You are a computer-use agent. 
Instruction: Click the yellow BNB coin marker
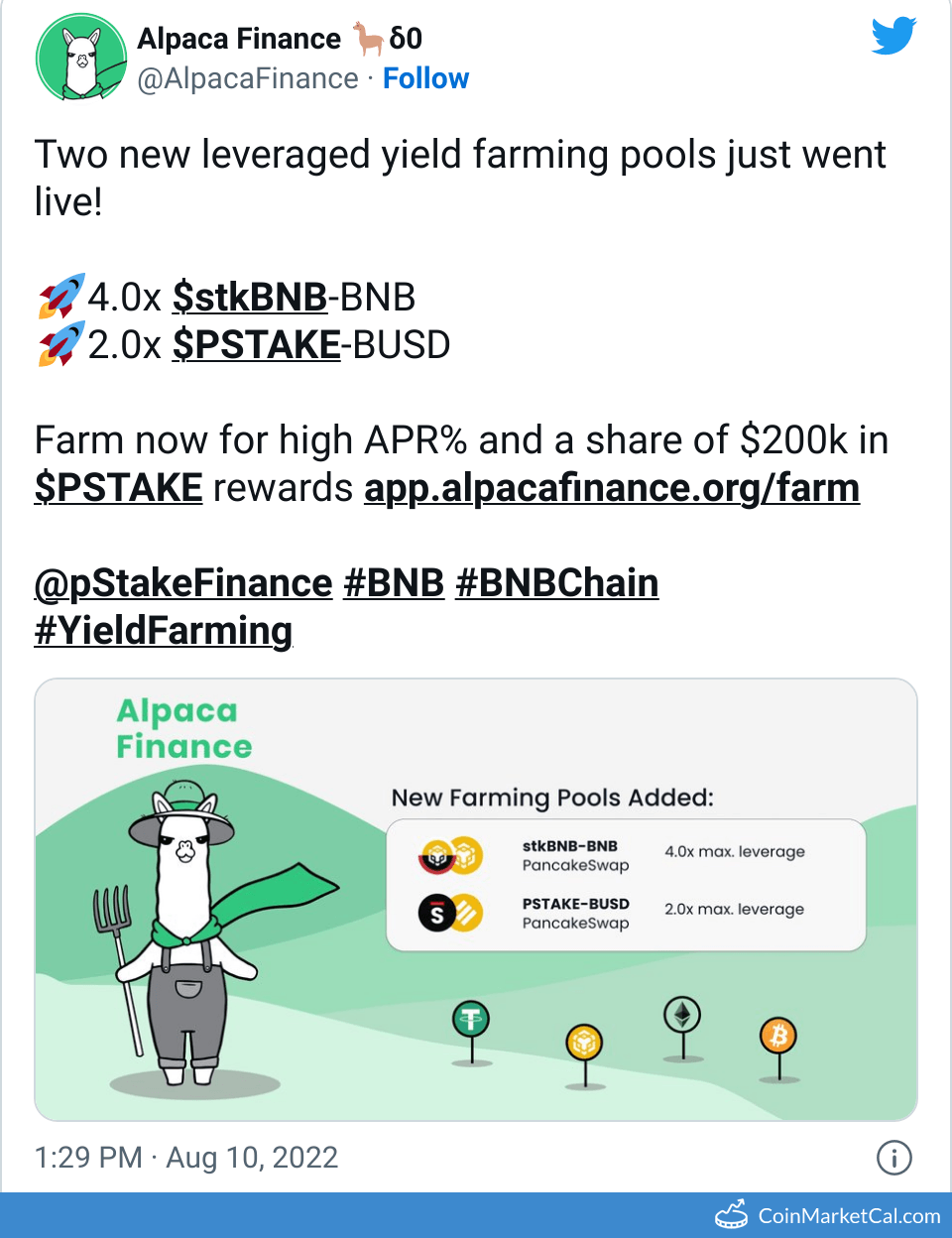coord(584,1043)
